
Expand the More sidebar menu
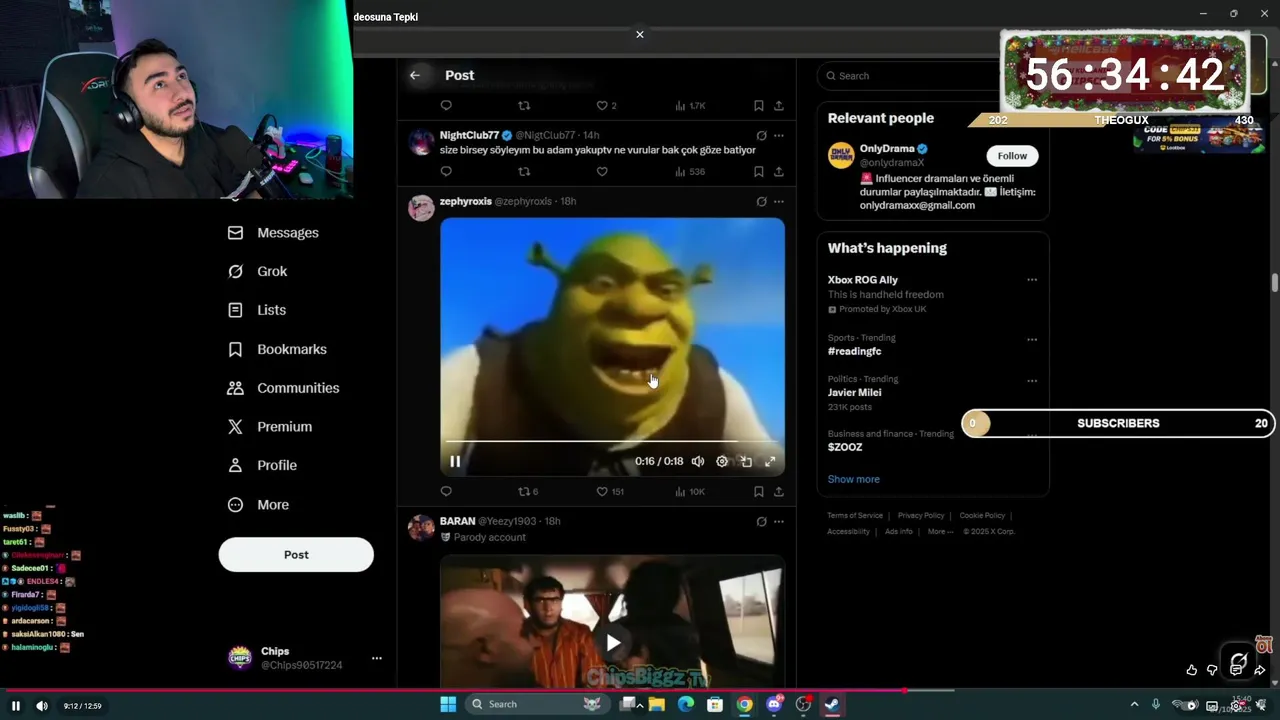pos(258,505)
